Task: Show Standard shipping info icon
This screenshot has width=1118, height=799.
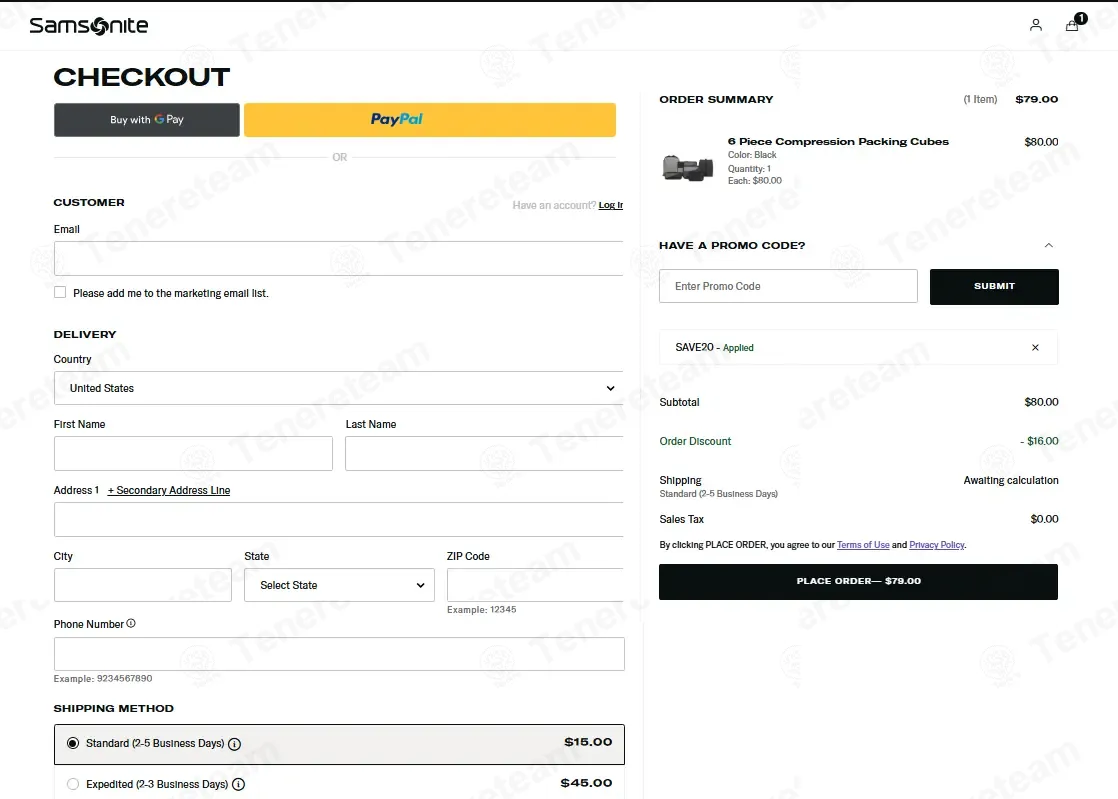Action: click(234, 743)
